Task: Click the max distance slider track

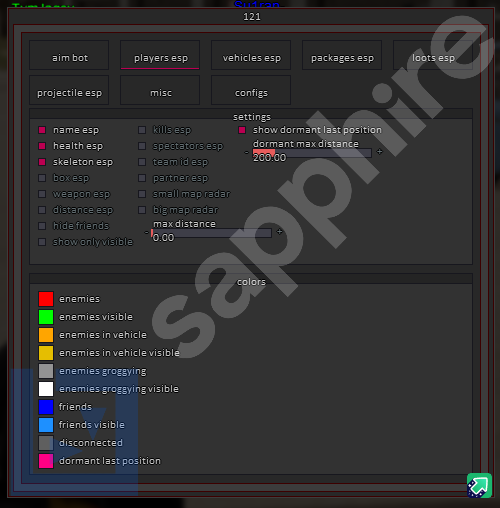Action: point(212,233)
